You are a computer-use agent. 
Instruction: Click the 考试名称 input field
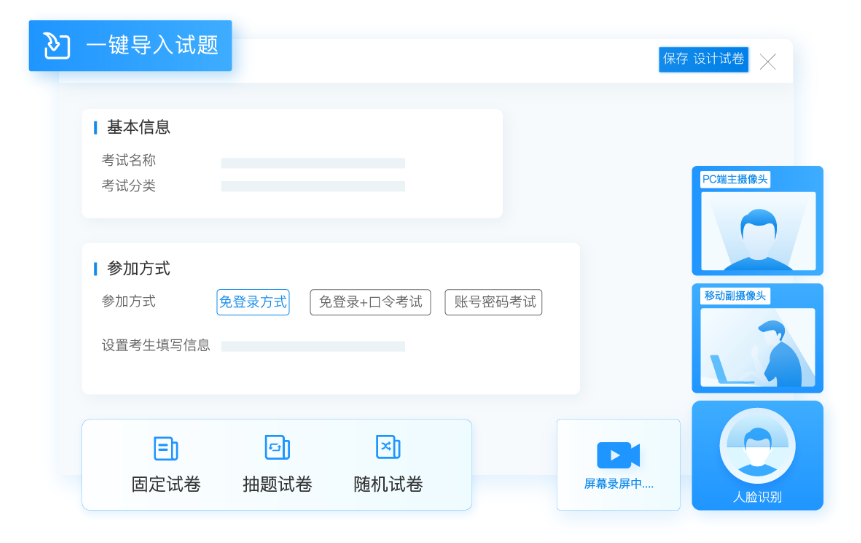pos(312,163)
